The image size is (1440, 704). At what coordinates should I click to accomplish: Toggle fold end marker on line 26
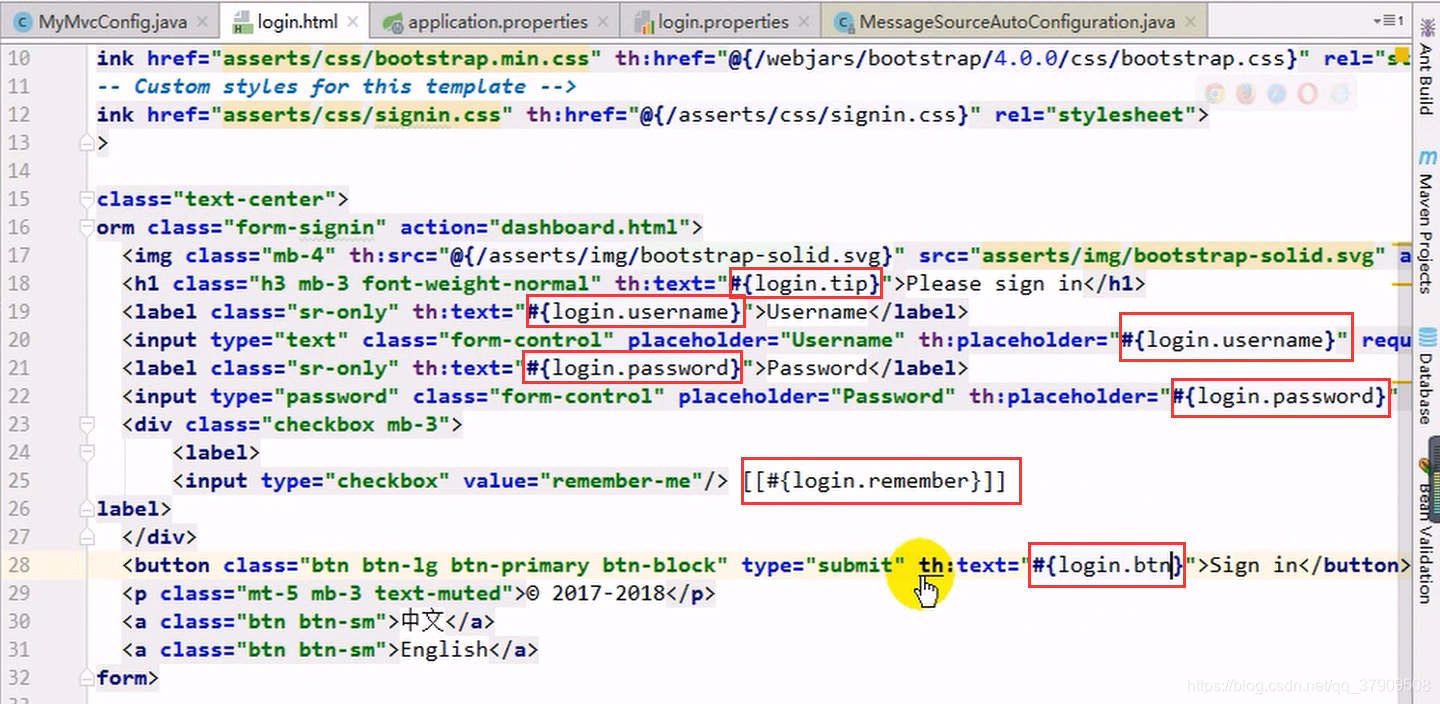86,509
